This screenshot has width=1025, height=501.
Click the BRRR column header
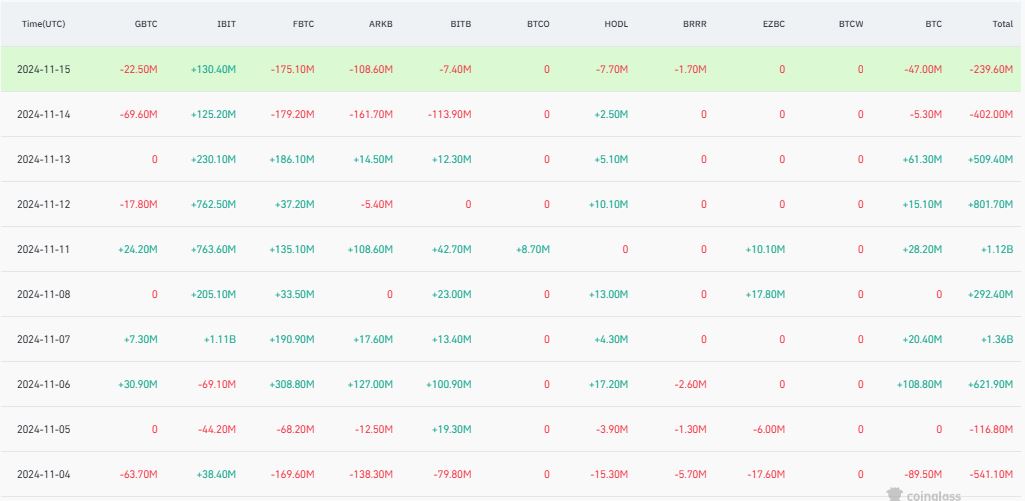[694, 23]
